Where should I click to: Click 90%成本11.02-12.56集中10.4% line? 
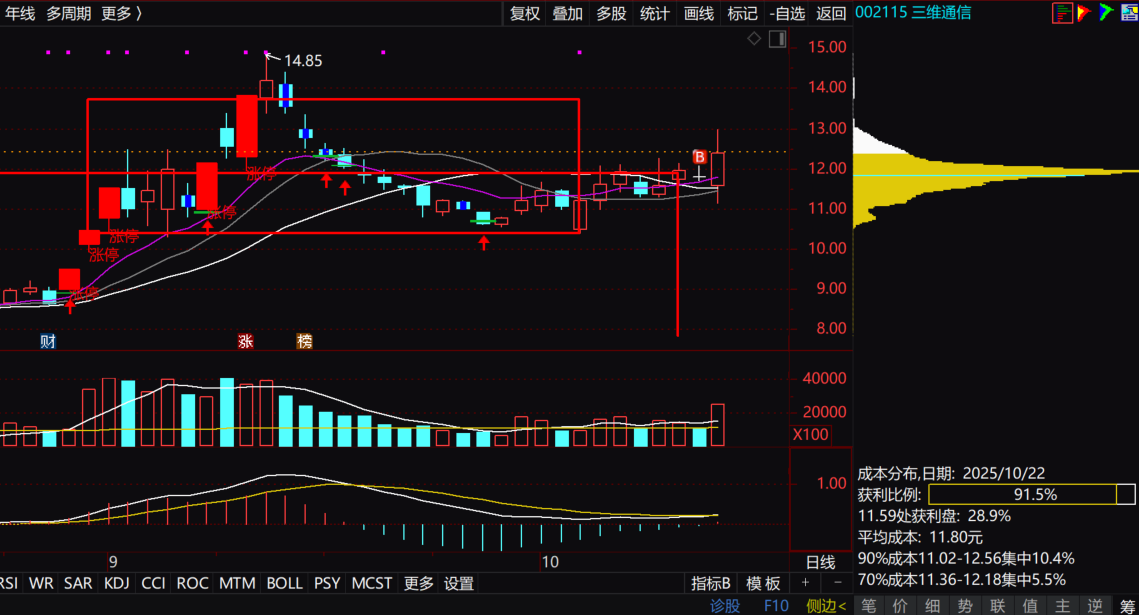(x=965, y=558)
